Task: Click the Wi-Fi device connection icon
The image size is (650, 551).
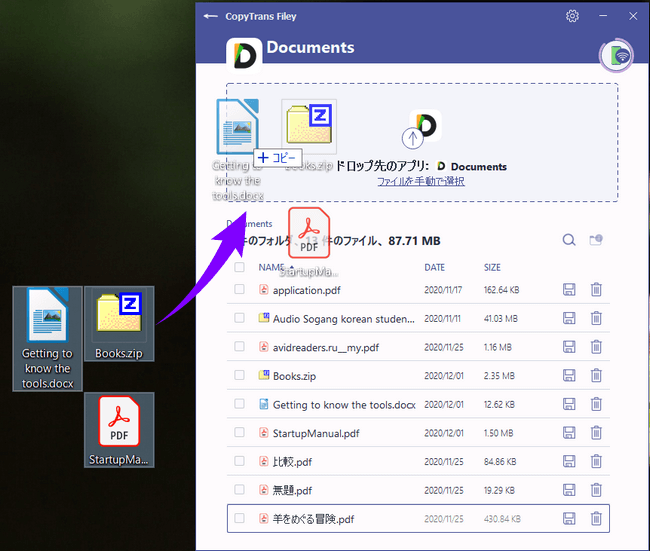Action: point(616,55)
